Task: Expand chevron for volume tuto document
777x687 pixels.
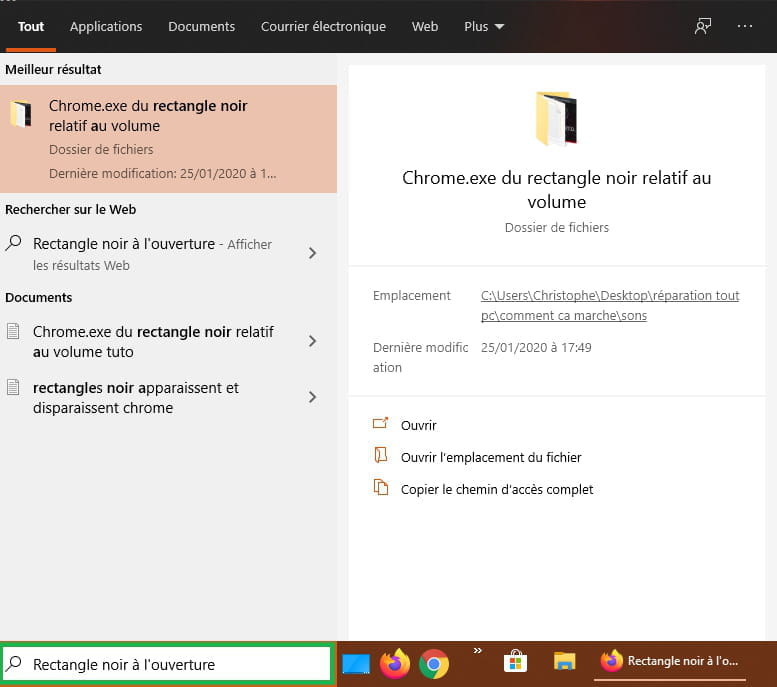Action: 312,341
